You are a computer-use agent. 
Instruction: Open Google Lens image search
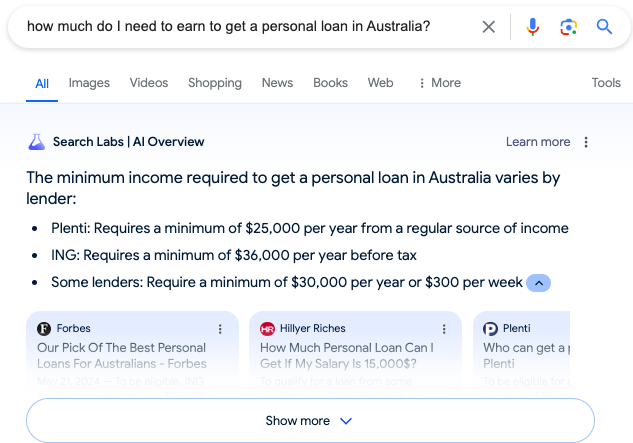(568, 27)
